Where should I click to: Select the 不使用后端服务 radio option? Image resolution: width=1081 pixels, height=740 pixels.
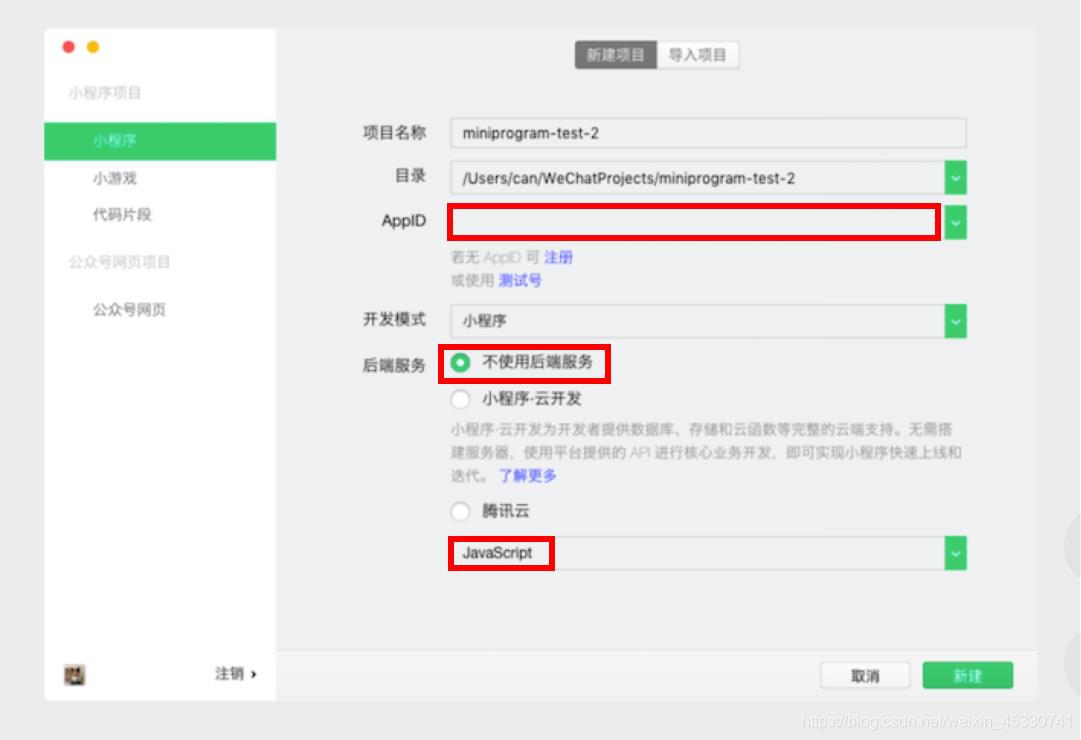(460, 363)
